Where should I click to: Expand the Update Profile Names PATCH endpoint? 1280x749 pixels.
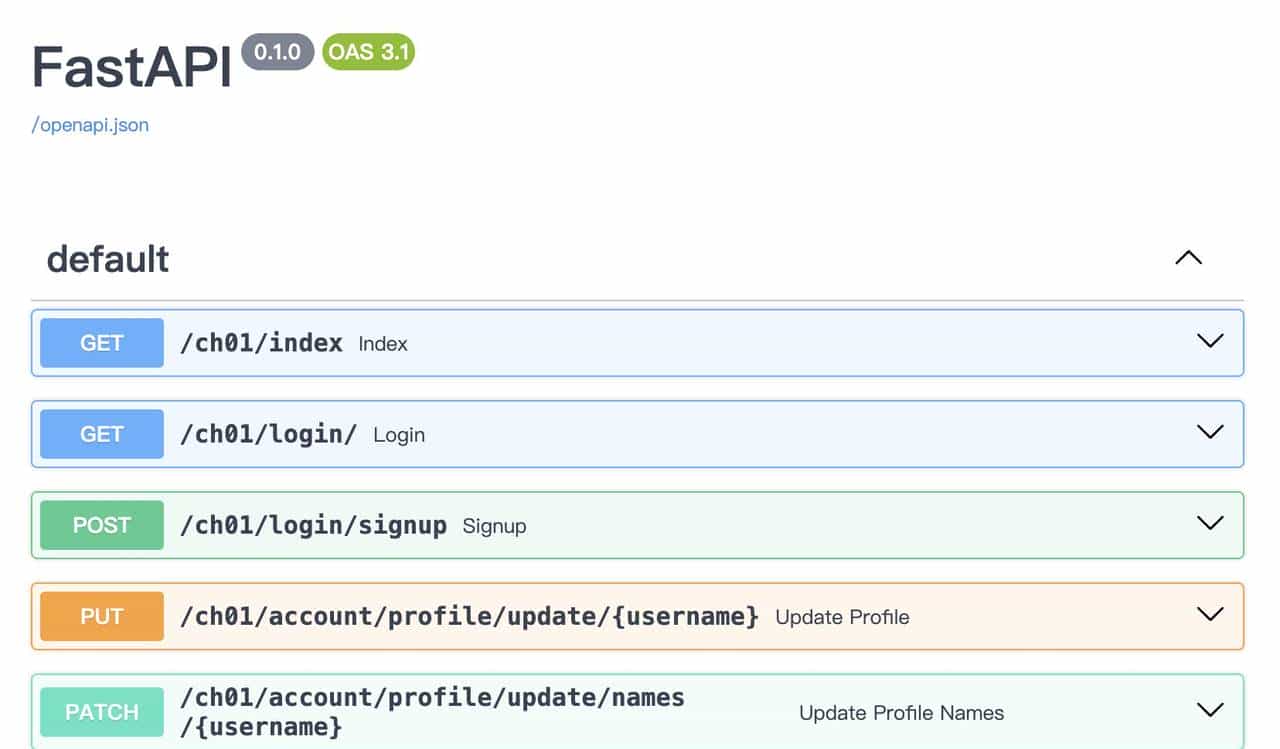tap(1210, 709)
